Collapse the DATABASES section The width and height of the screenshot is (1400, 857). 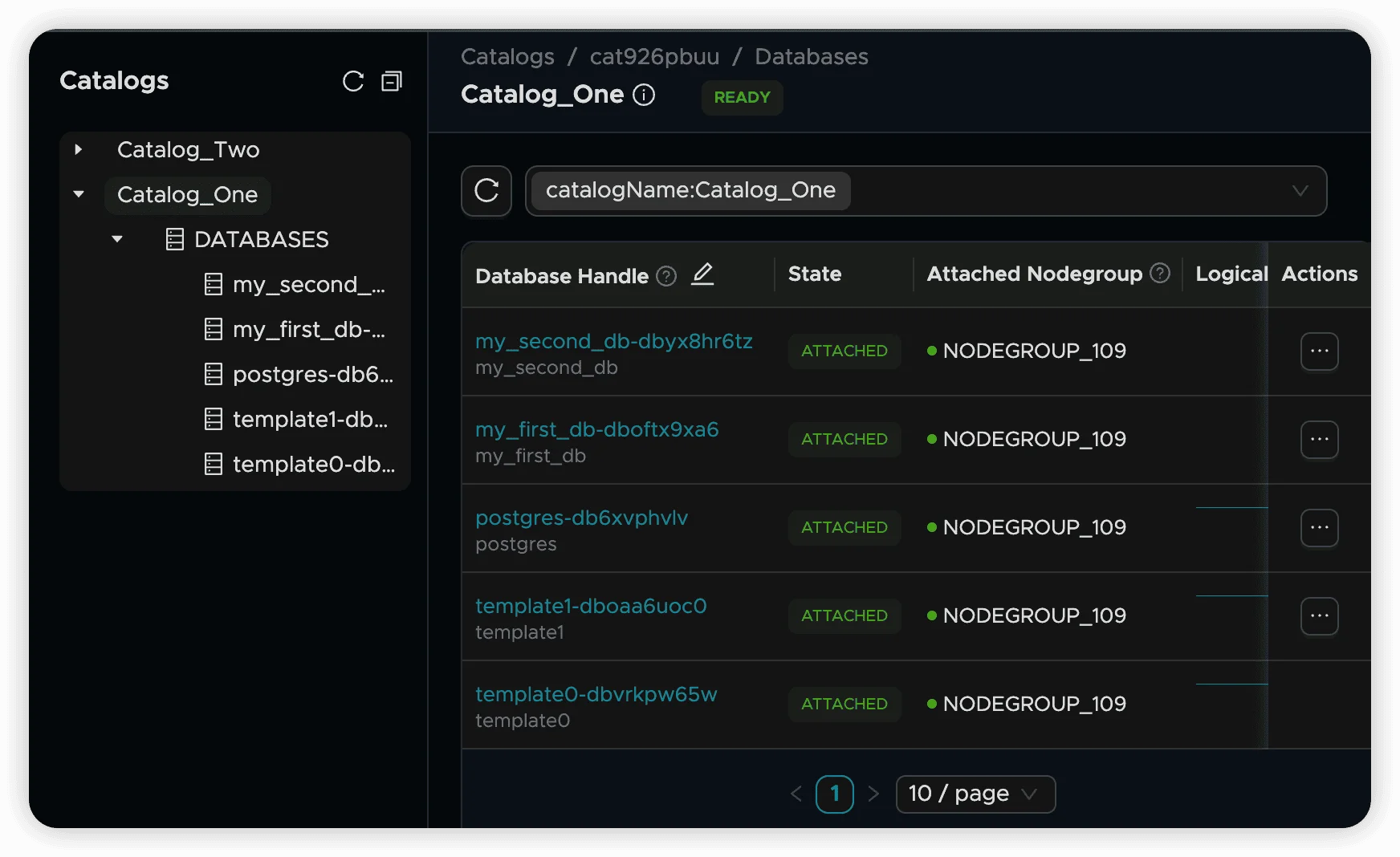117,239
